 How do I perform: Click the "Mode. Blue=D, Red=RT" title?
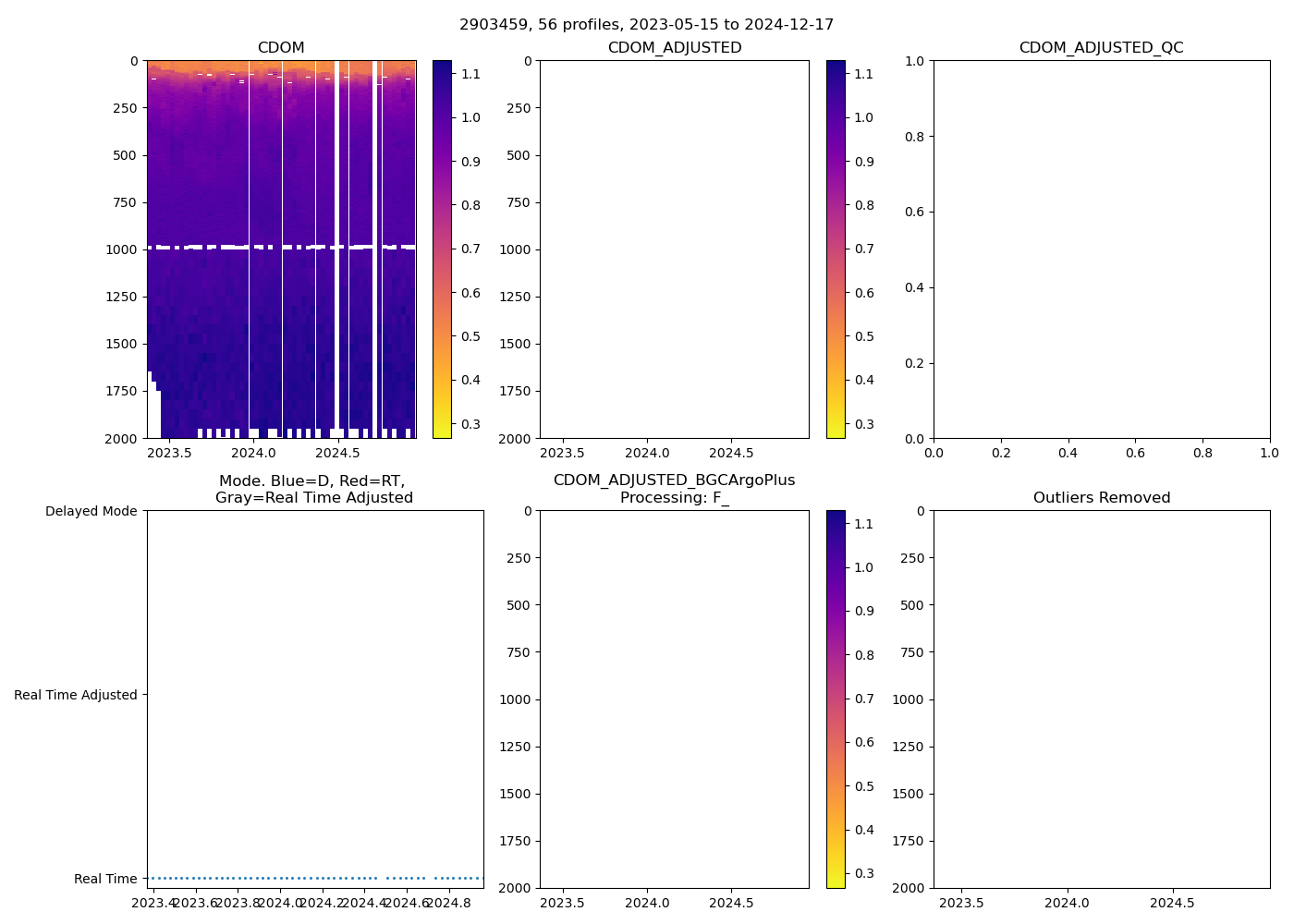pos(312,481)
